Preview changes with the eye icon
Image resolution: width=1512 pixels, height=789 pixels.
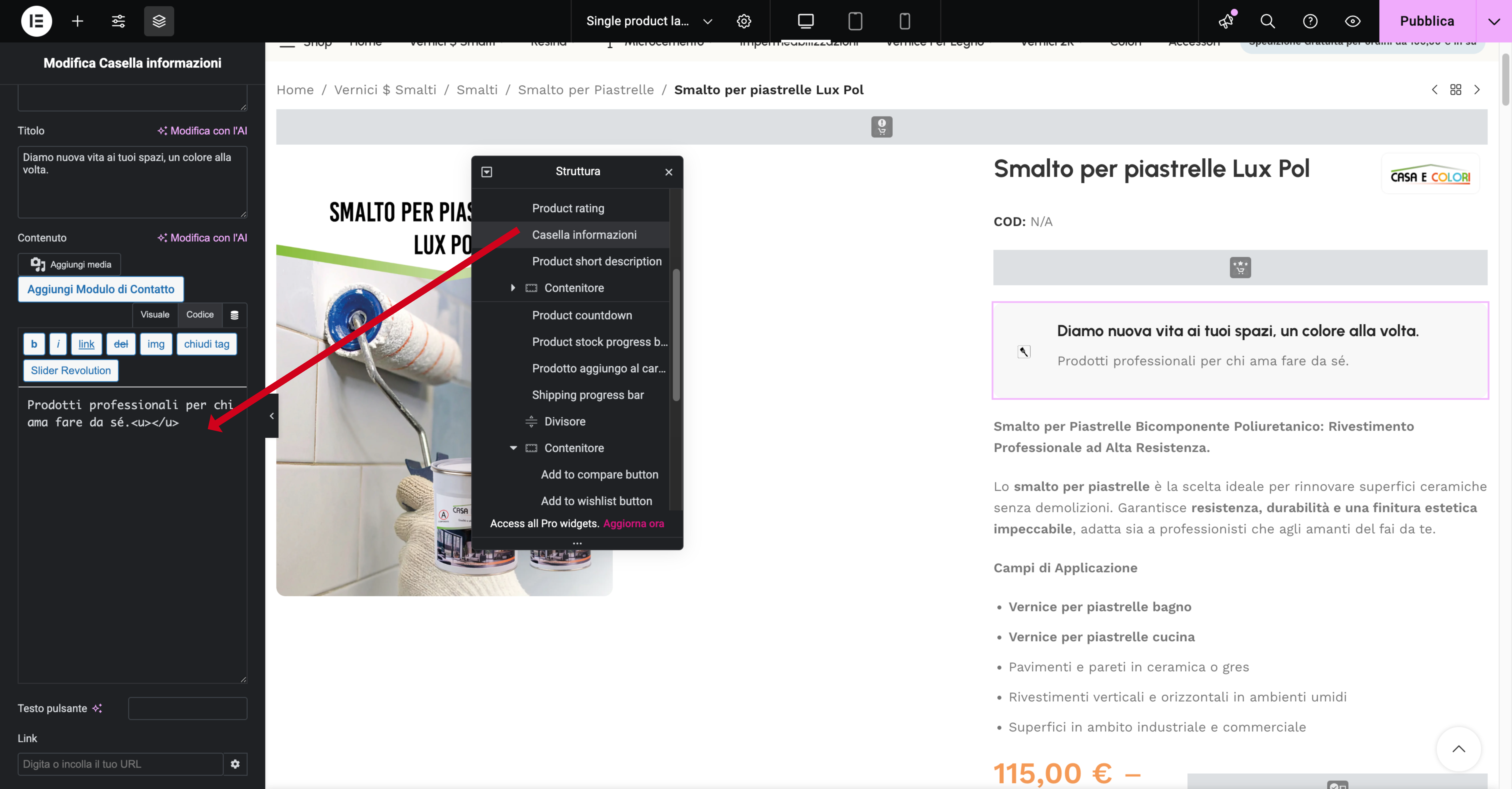pos(1352,21)
